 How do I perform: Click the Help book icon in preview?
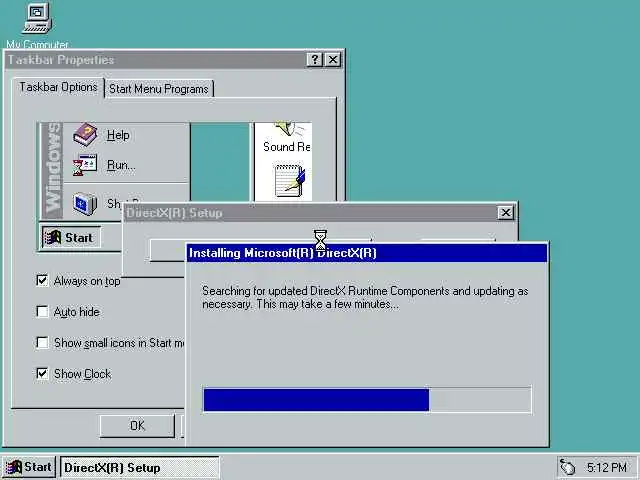tap(85, 135)
